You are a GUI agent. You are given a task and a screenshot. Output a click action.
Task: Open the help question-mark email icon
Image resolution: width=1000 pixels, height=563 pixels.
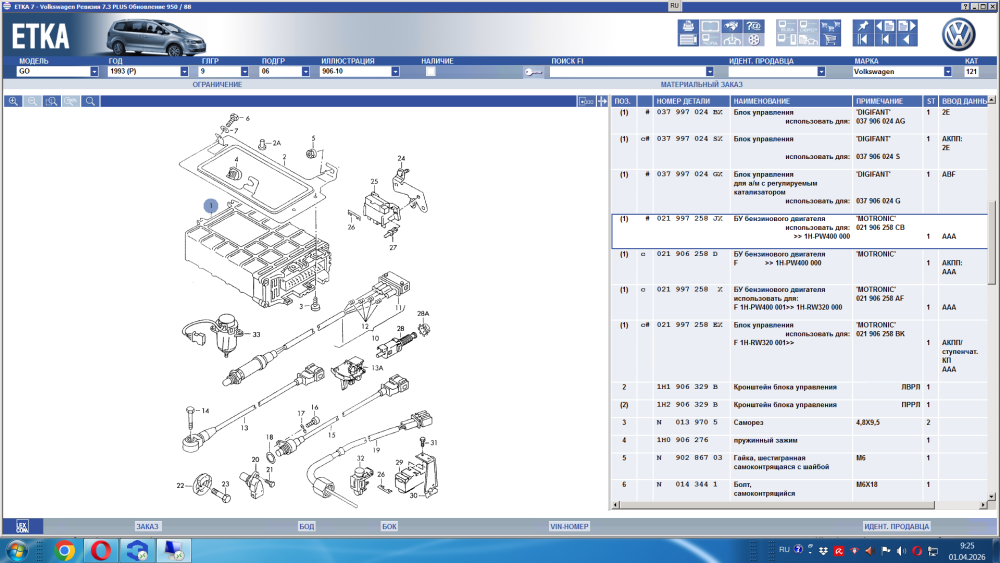[753, 26]
